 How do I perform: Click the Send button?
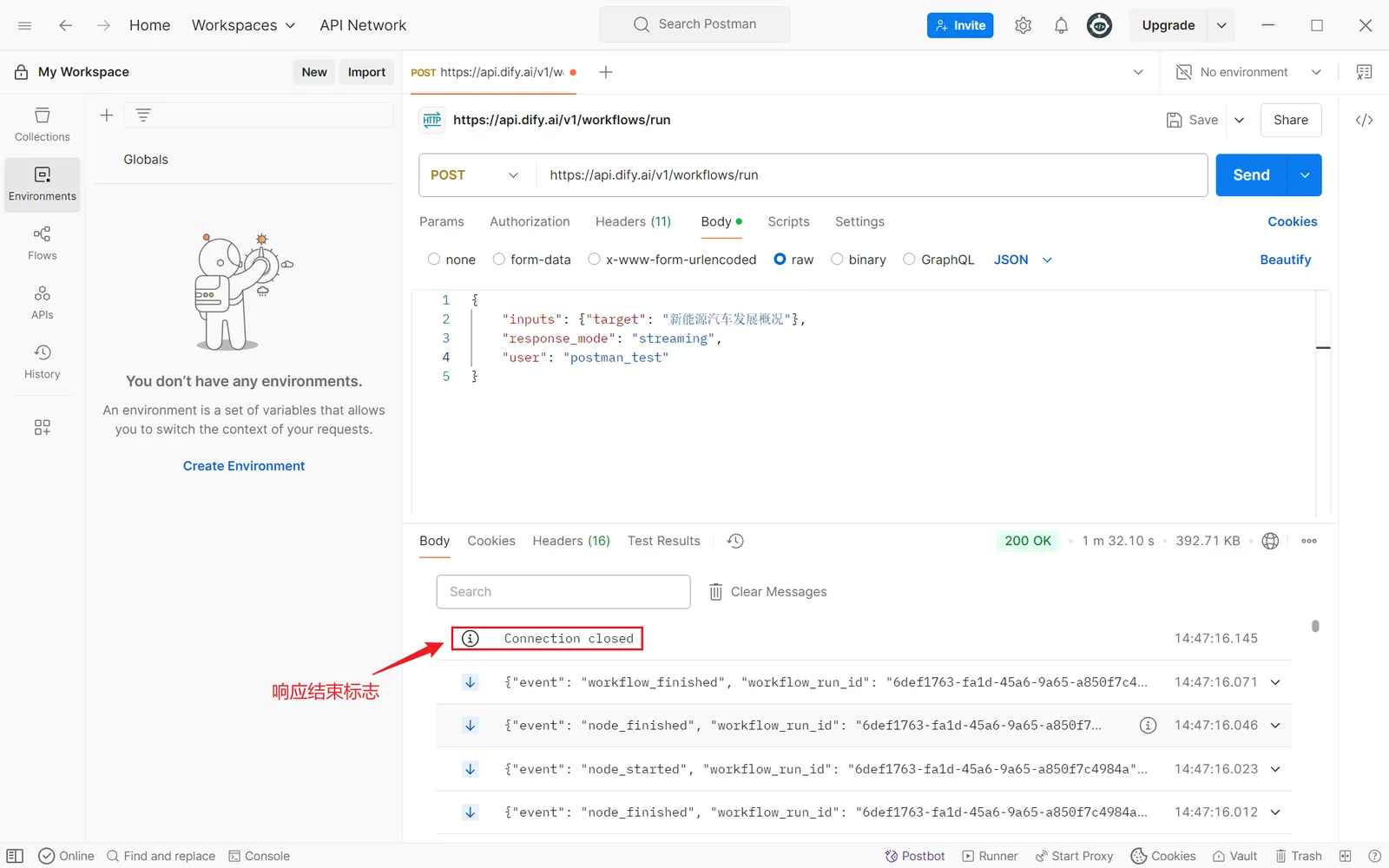(x=1251, y=175)
